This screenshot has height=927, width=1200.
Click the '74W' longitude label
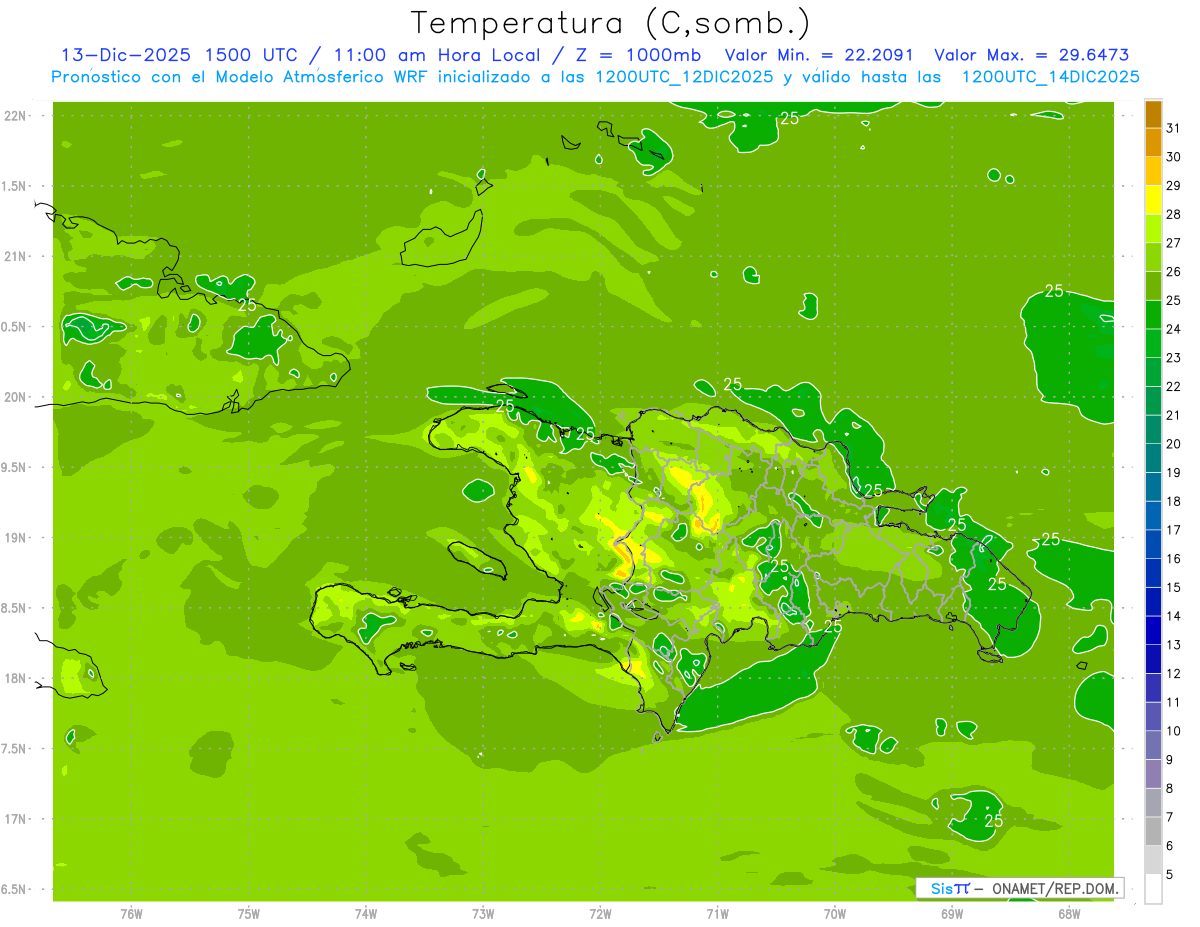coord(366,913)
